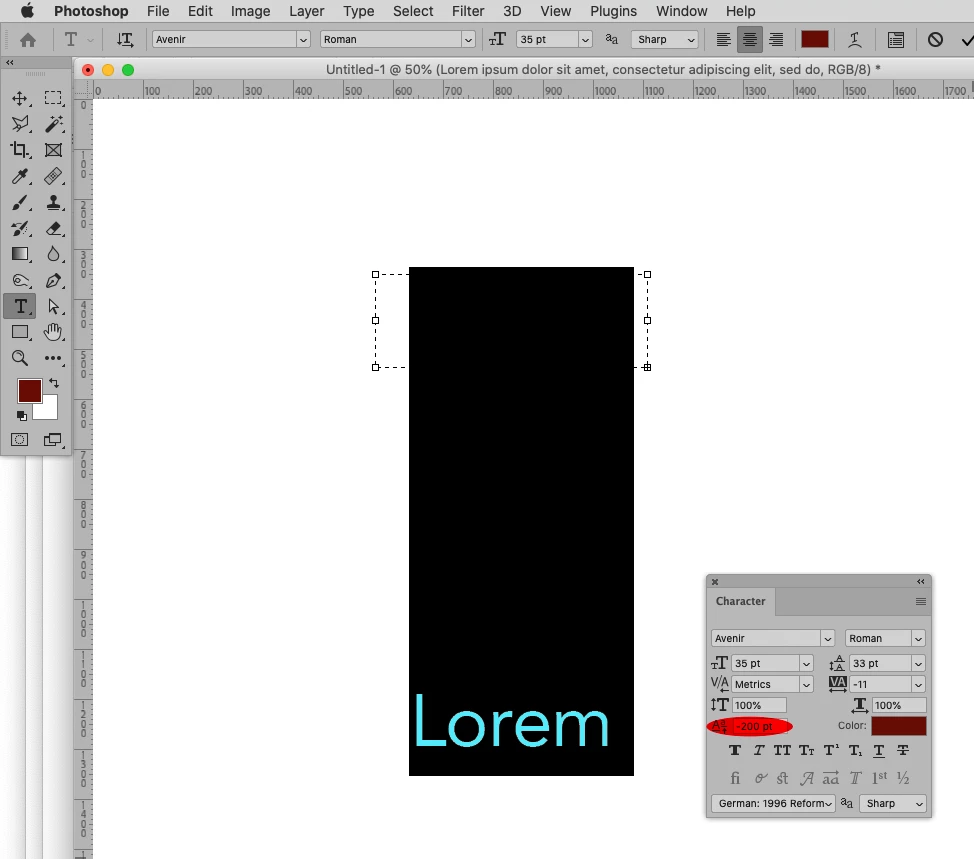This screenshot has width=974, height=859.
Task: Select the Blur tool
Action: pos(53,254)
